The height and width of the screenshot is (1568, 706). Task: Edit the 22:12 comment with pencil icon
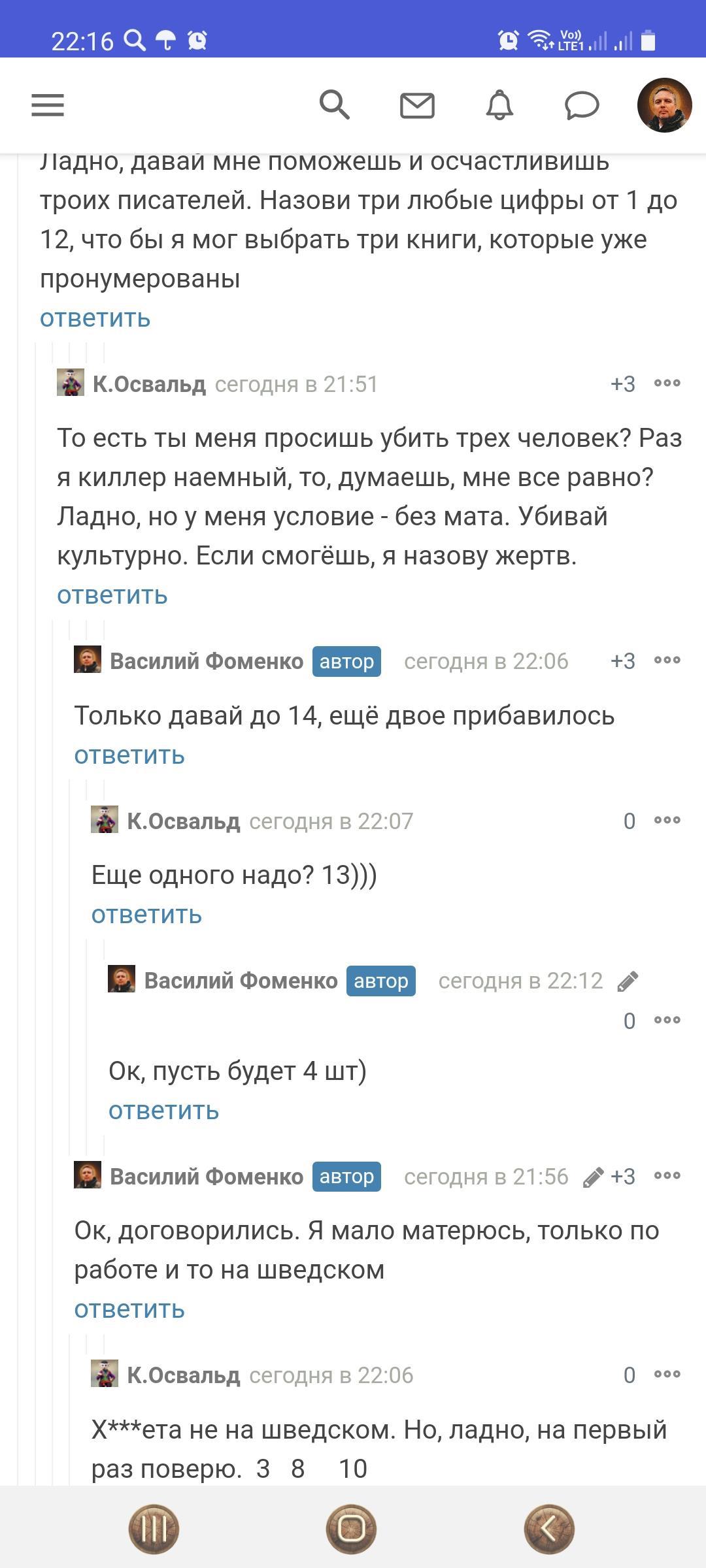[628, 981]
